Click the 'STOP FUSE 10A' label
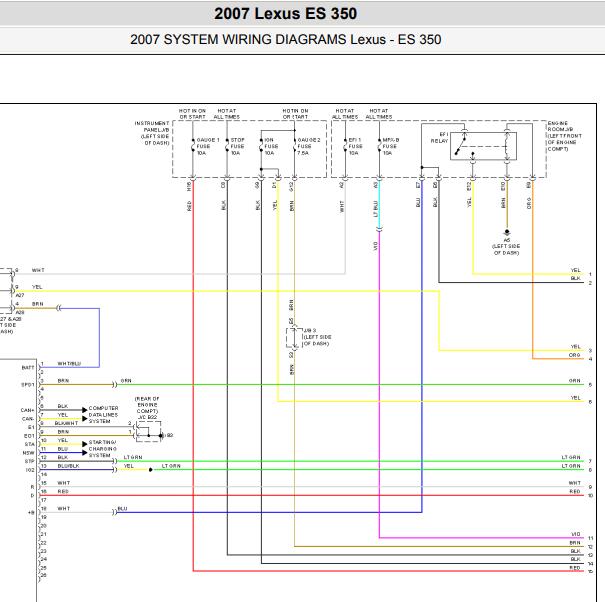 point(237,147)
